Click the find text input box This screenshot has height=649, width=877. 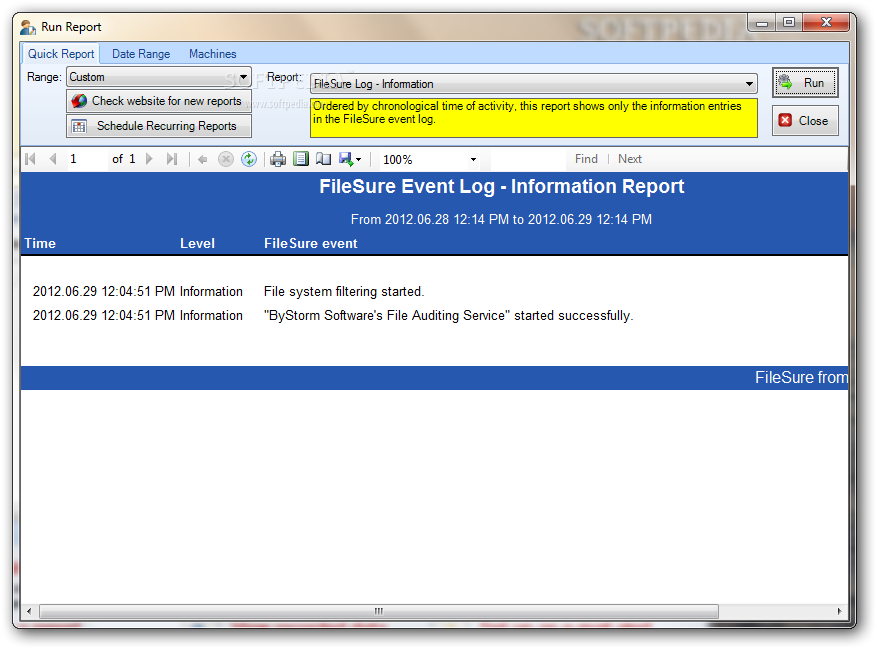tap(529, 159)
